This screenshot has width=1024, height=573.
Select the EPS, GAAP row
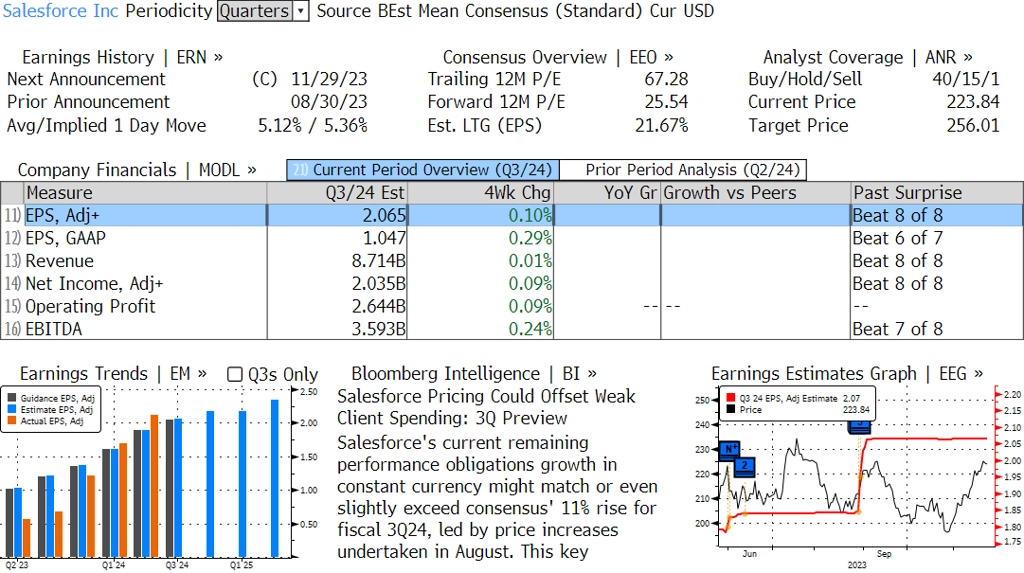click(x=512, y=238)
